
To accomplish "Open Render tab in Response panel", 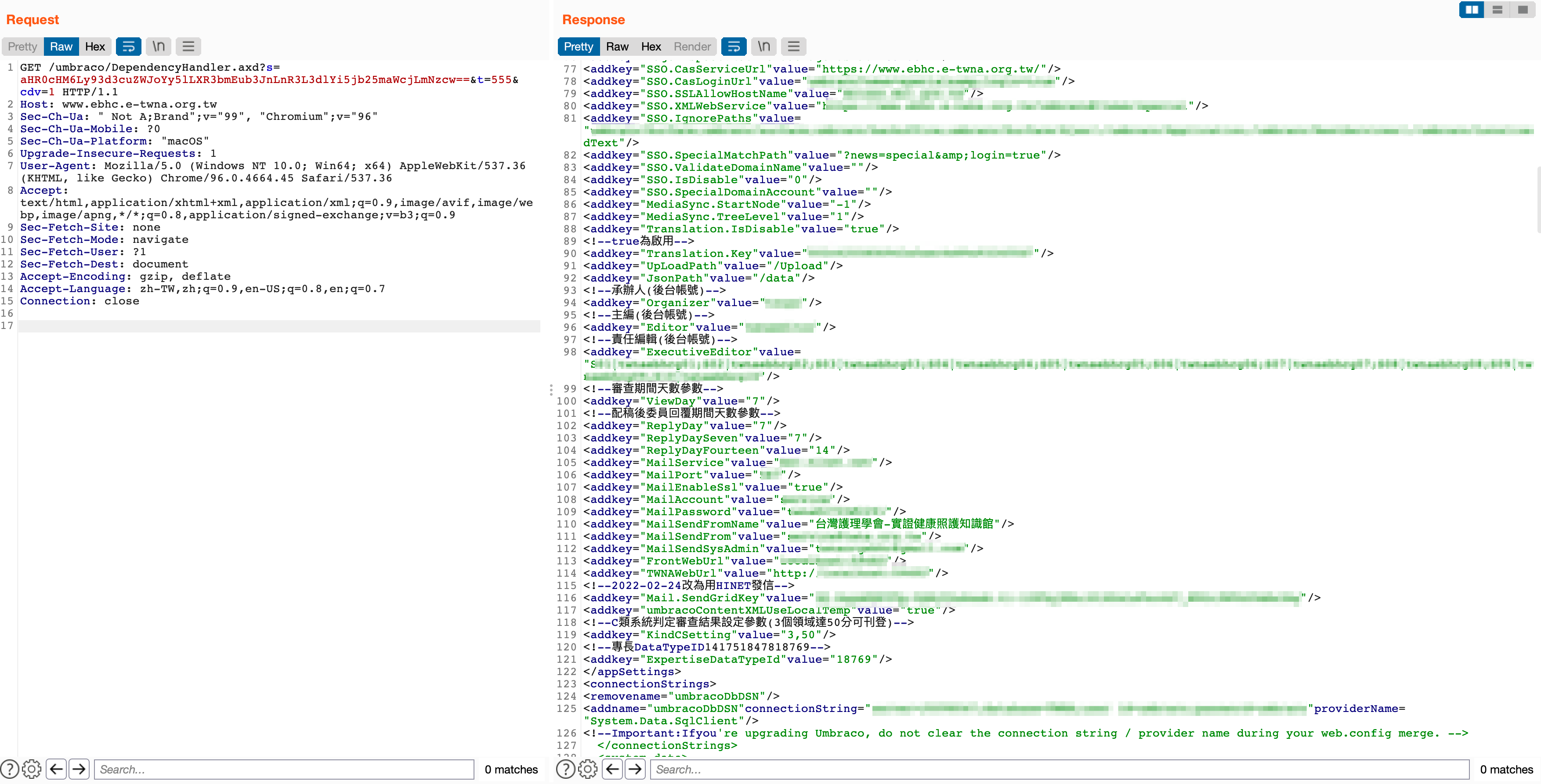I will (692, 47).
